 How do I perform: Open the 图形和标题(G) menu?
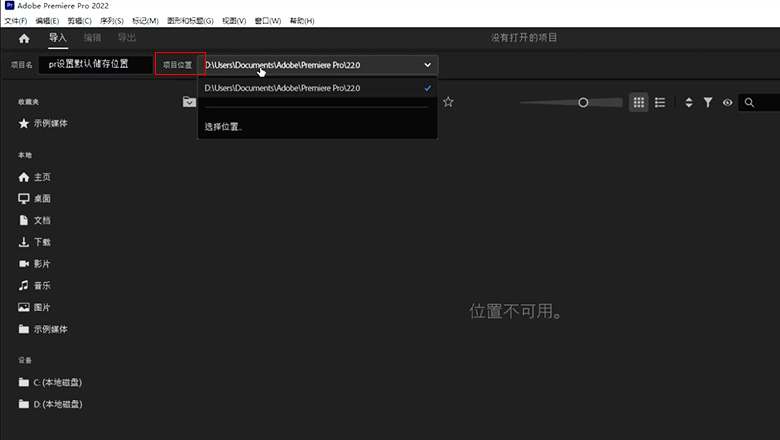click(x=190, y=21)
